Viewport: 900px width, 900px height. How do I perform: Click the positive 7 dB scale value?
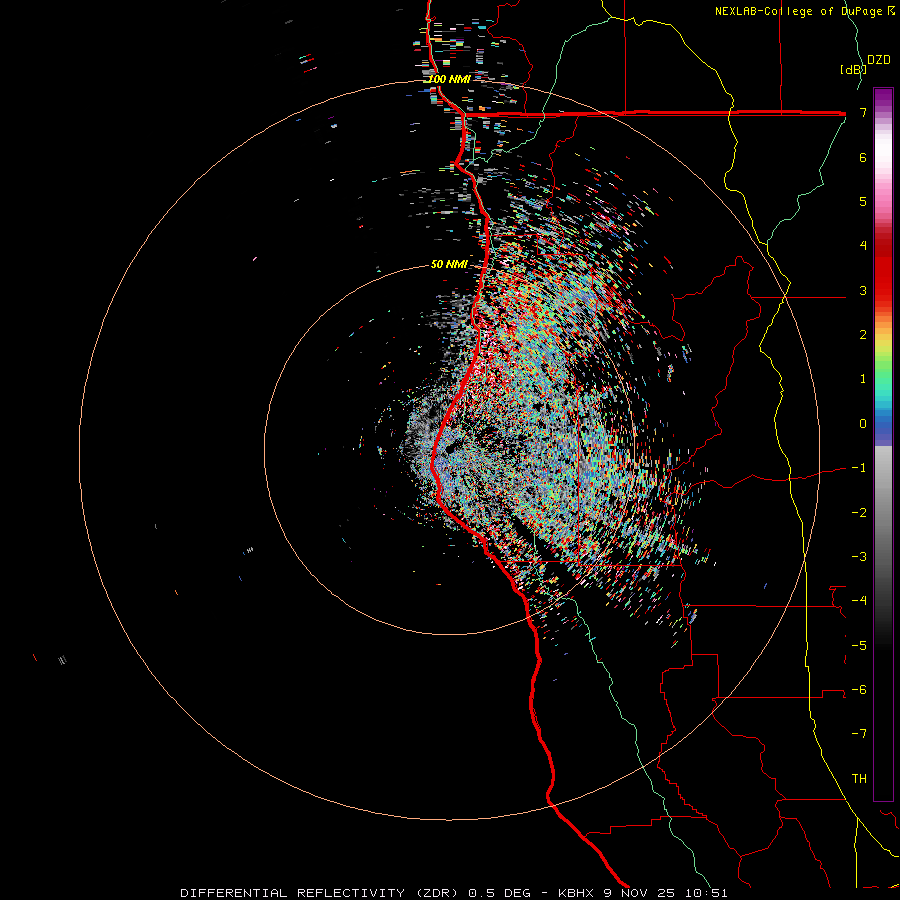(x=863, y=113)
